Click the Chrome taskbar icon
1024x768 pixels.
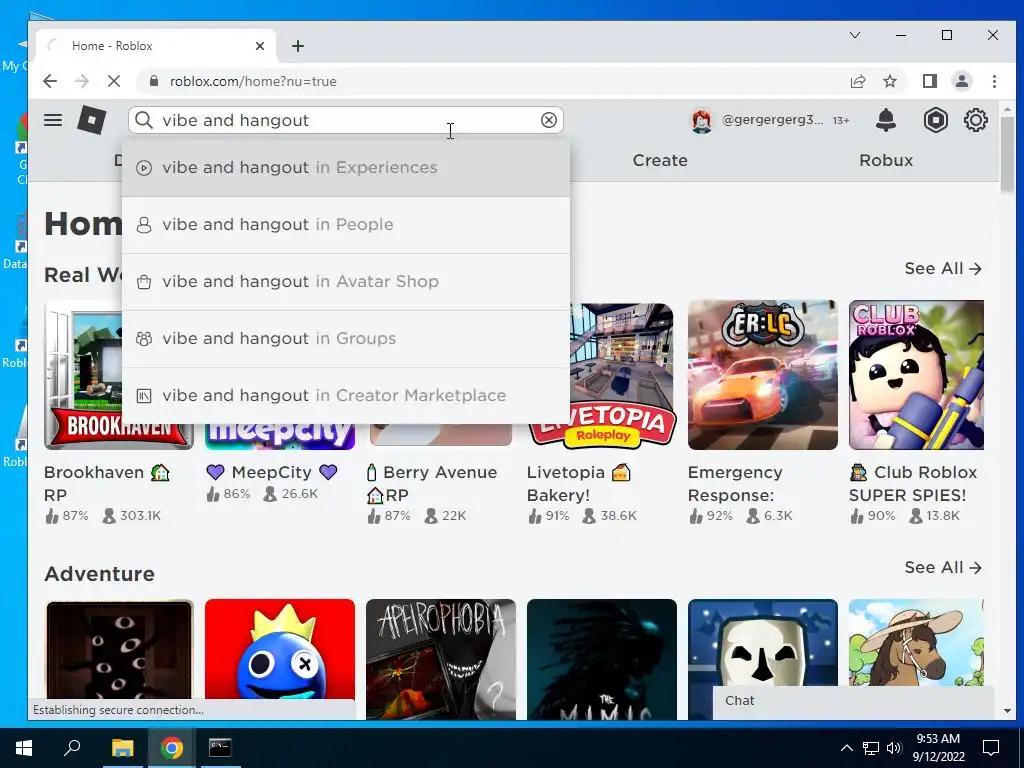tap(171, 748)
